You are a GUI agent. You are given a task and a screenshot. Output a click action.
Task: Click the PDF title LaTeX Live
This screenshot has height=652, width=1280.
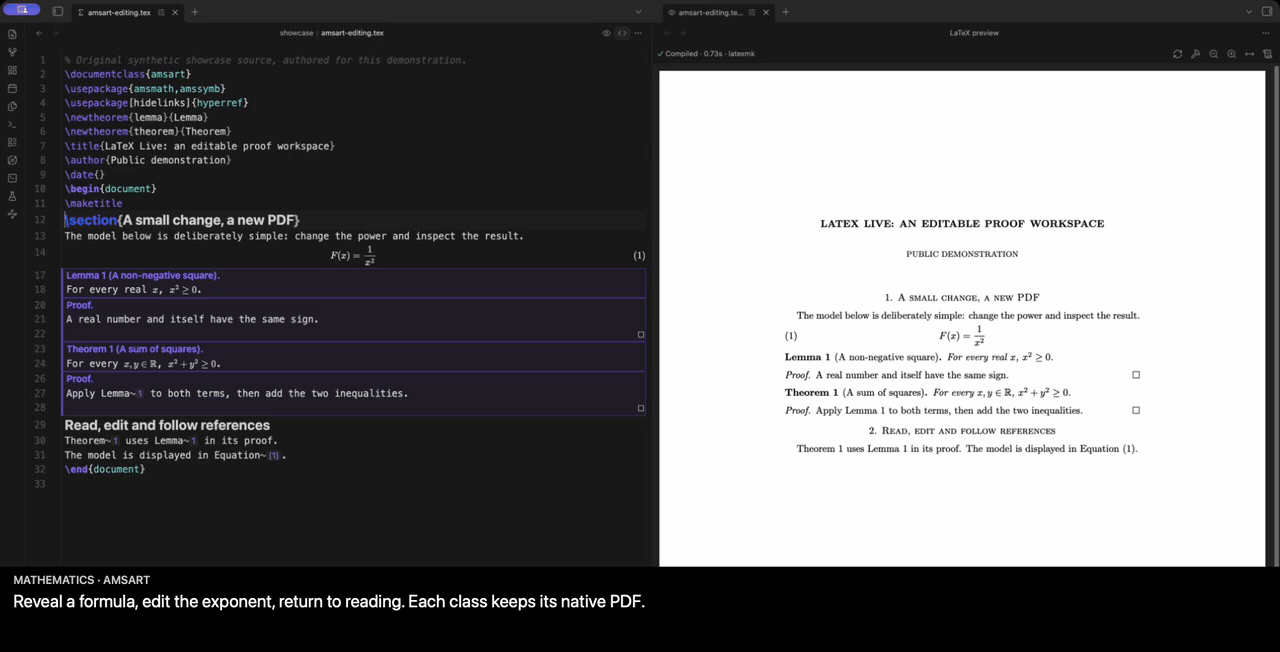[x=962, y=224]
